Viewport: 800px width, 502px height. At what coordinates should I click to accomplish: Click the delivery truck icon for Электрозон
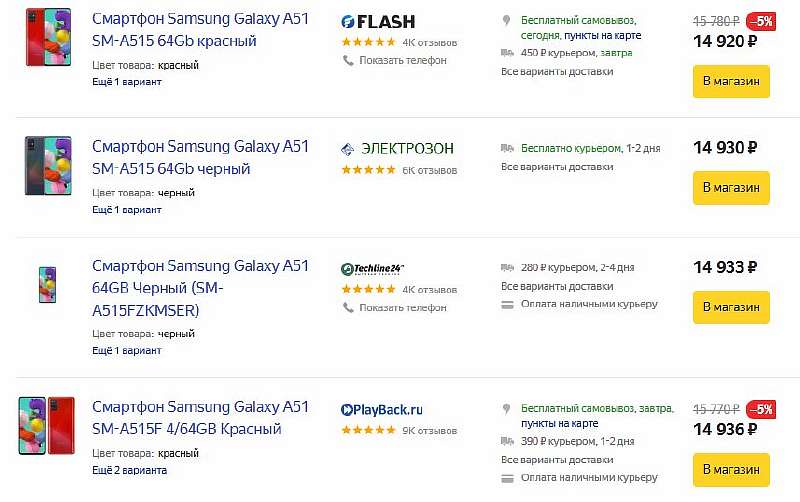coord(507,148)
